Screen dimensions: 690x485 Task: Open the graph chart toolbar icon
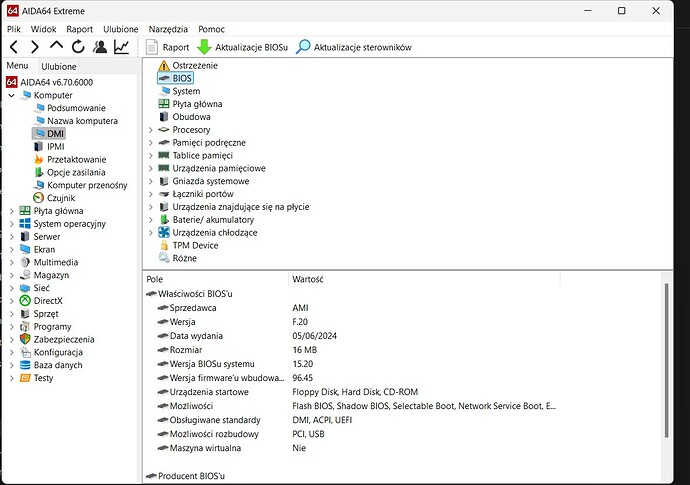pyautogui.click(x=121, y=47)
